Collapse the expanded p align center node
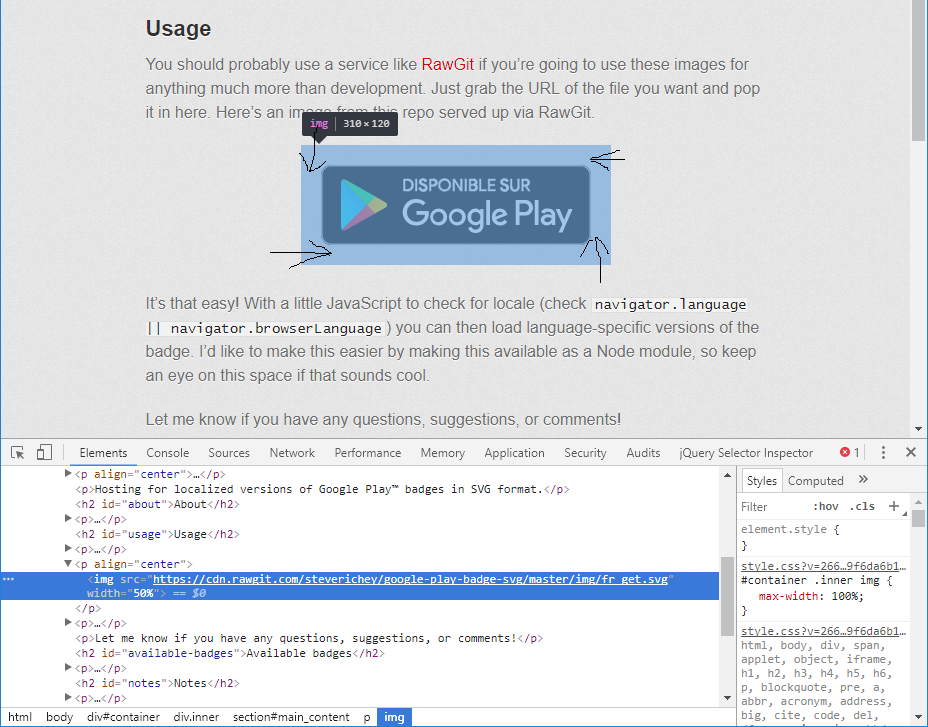 [x=68, y=564]
